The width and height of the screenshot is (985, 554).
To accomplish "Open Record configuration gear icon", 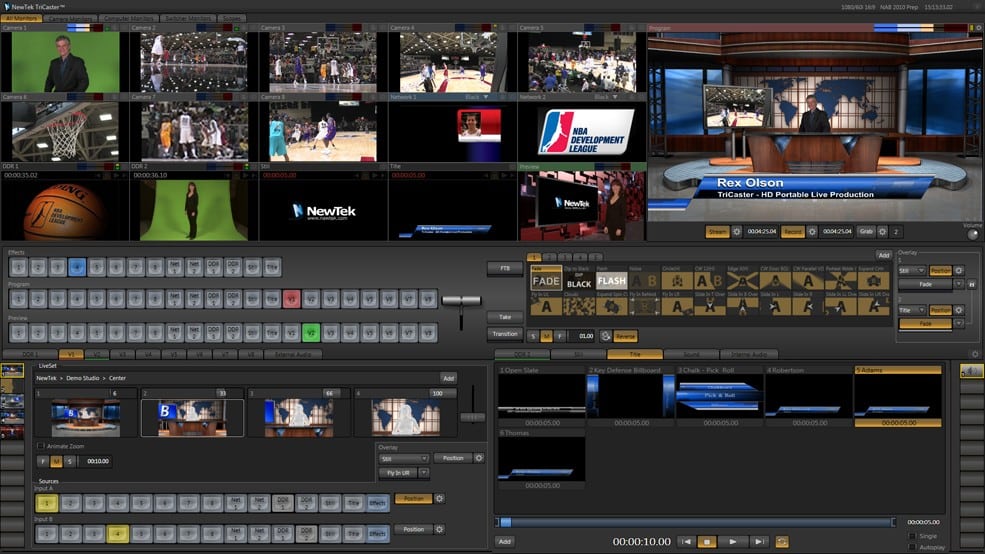I will (x=812, y=232).
